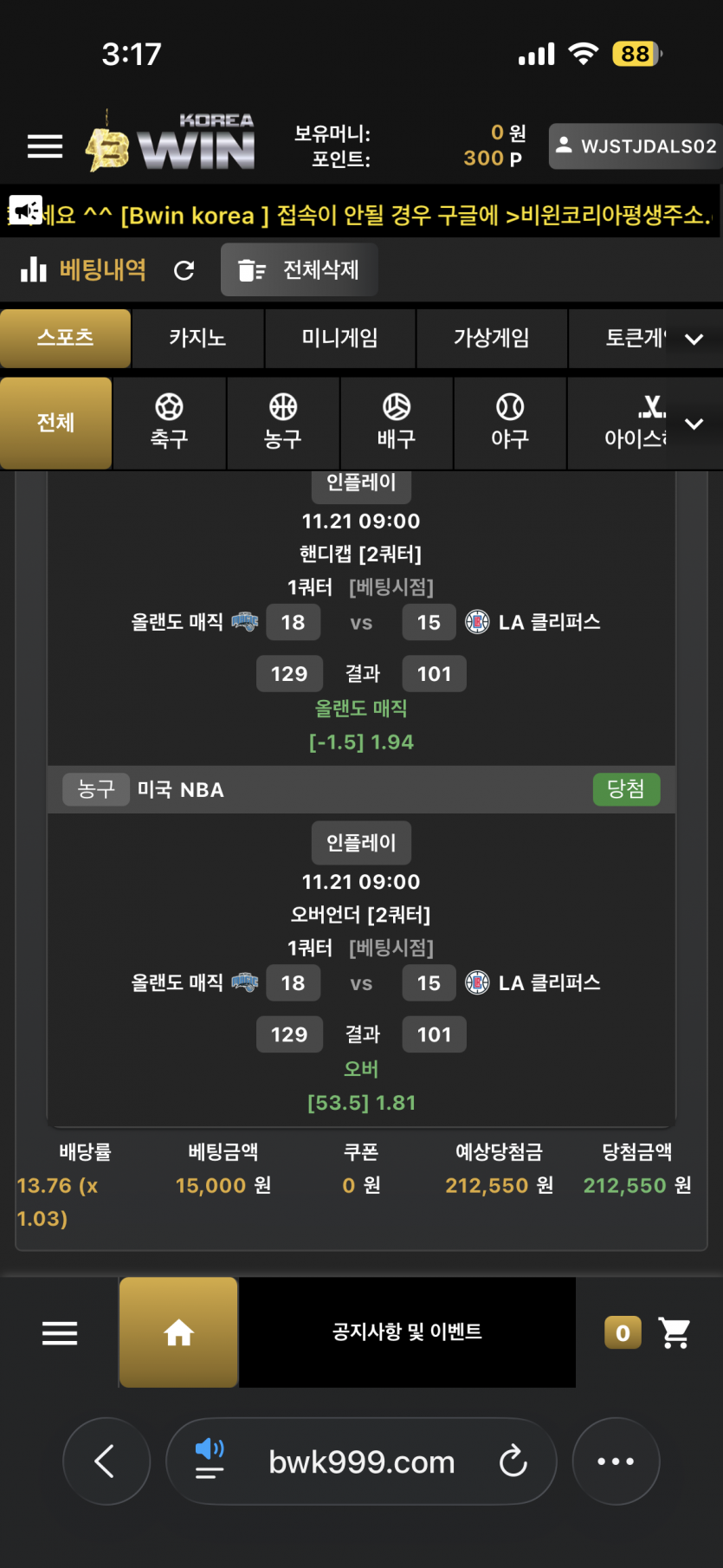This screenshot has width=723, height=1568.
Task: Tap the shopping cart icon
Action: tap(675, 1332)
